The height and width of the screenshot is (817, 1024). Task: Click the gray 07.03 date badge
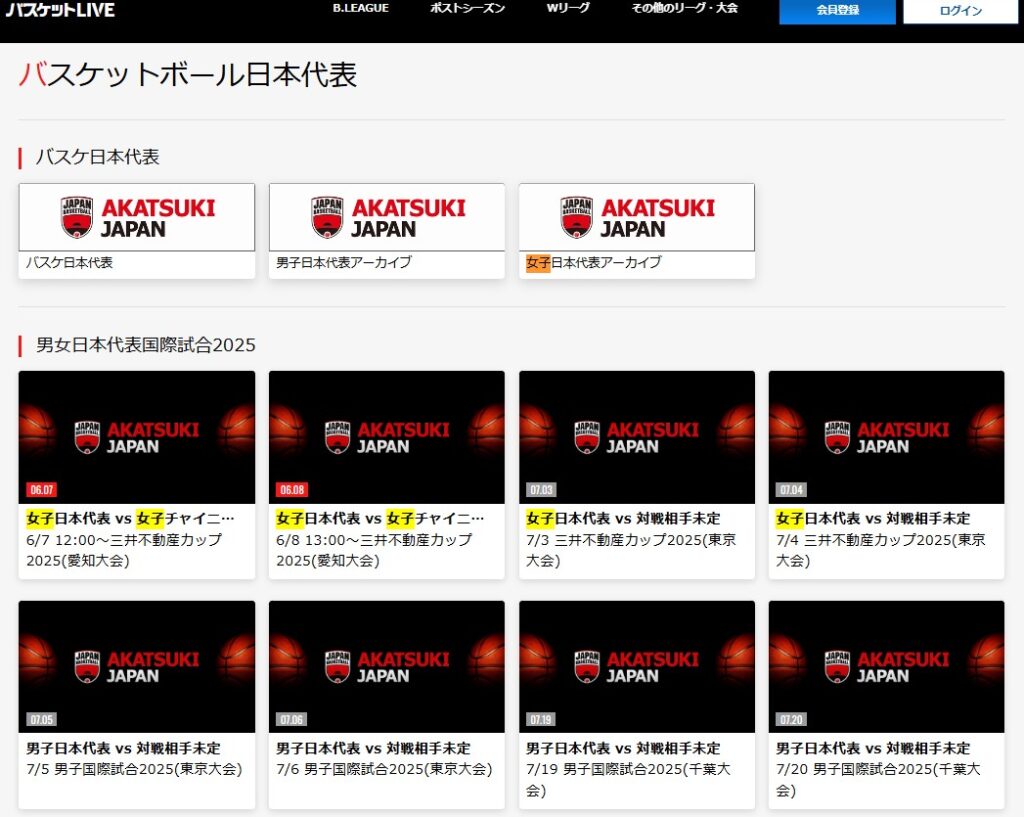pyautogui.click(x=541, y=490)
